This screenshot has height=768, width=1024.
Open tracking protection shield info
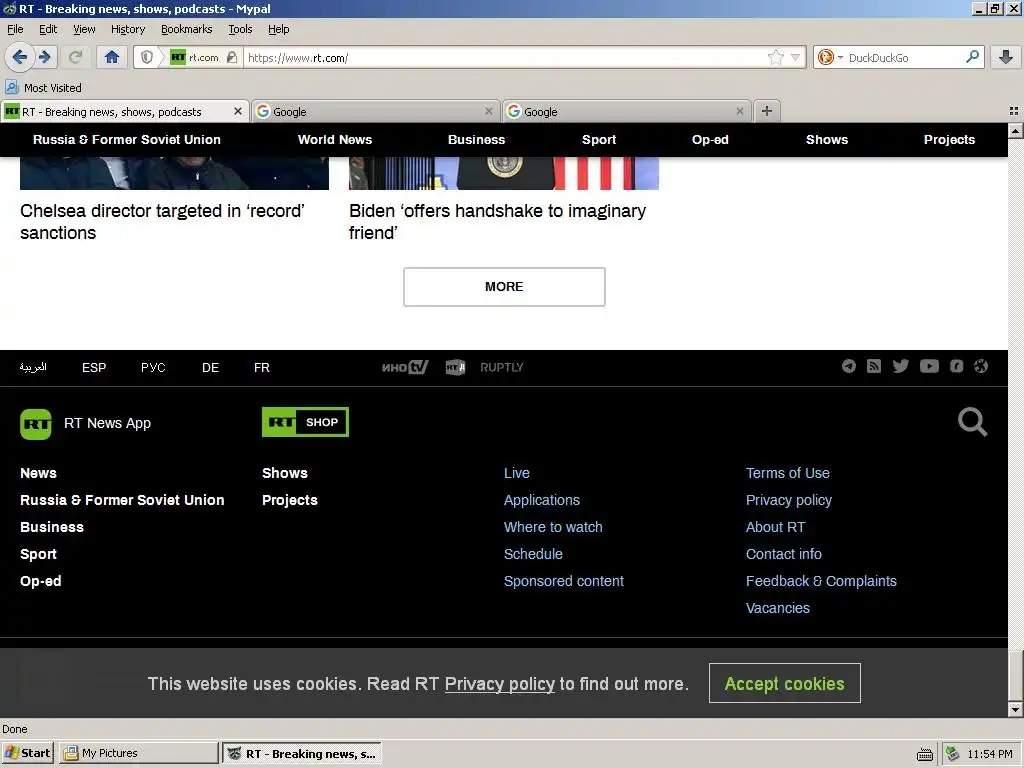click(147, 57)
